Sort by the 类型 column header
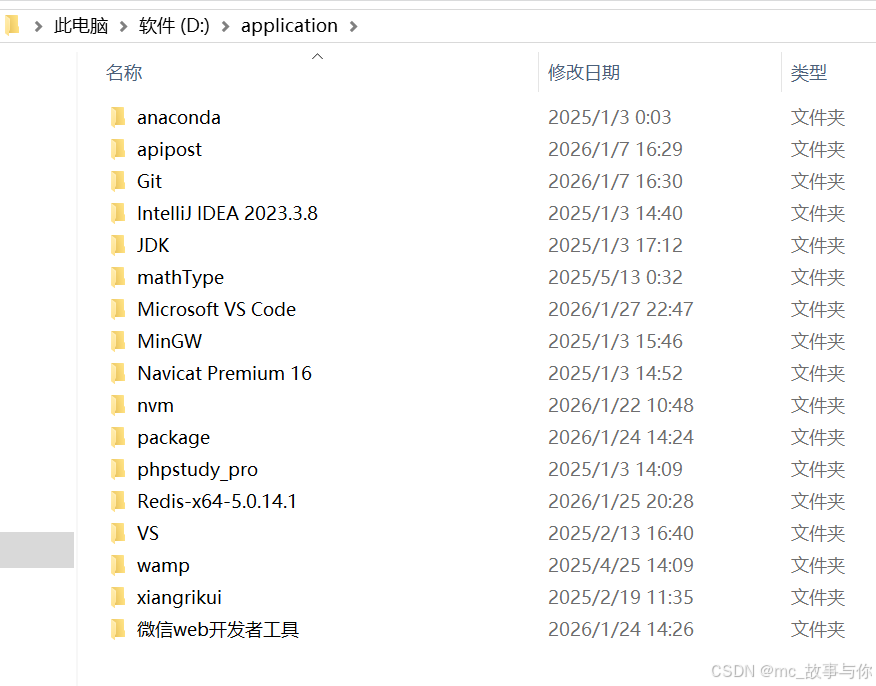This screenshot has width=876, height=686. [x=808, y=73]
